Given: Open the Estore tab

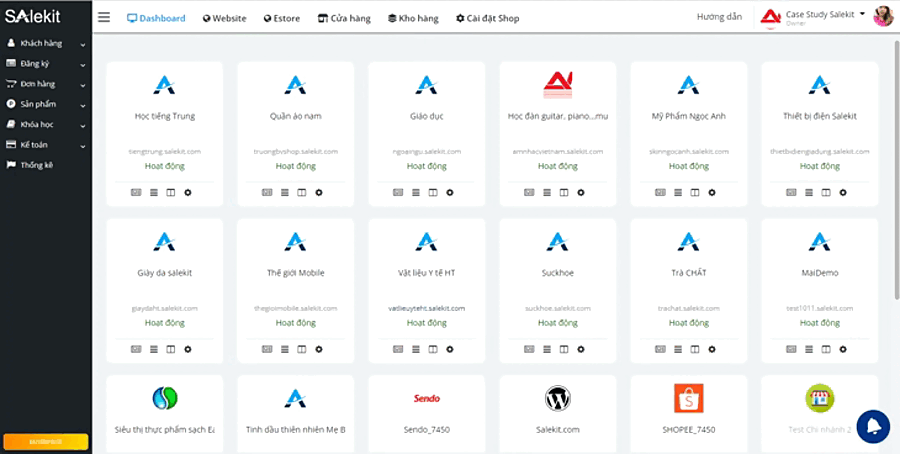Looking at the screenshot, I should click(282, 18).
